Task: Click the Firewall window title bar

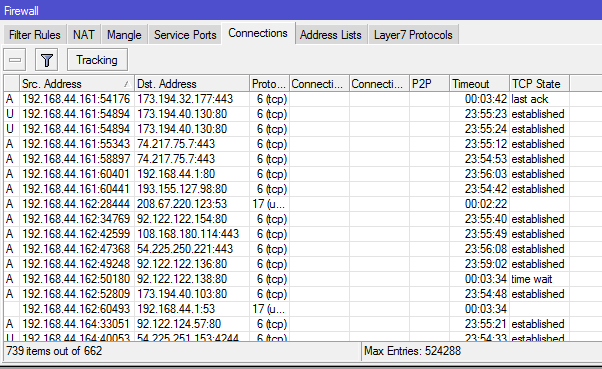Action: [x=301, y=10]
